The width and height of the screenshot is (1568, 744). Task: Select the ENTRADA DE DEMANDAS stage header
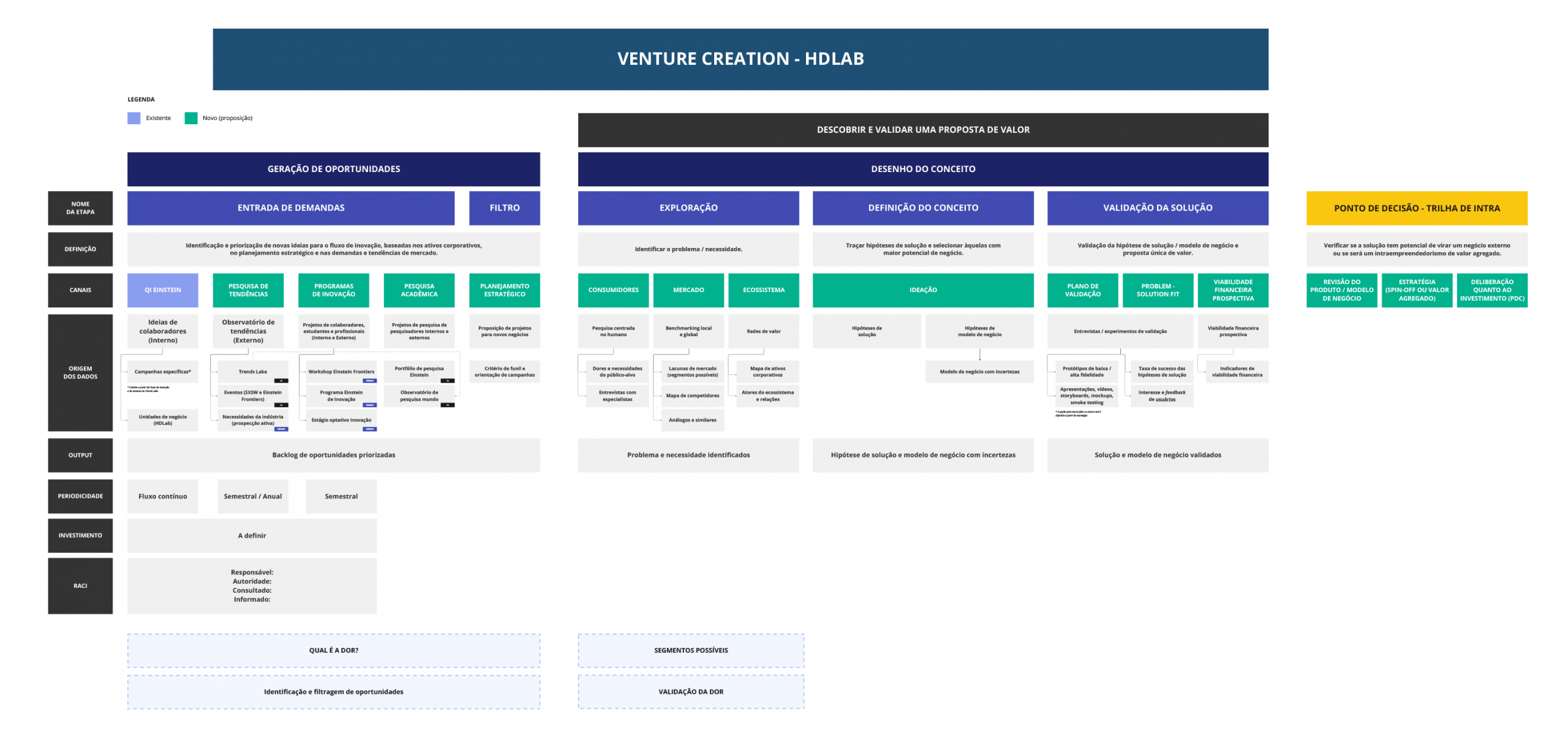point(291,208)
